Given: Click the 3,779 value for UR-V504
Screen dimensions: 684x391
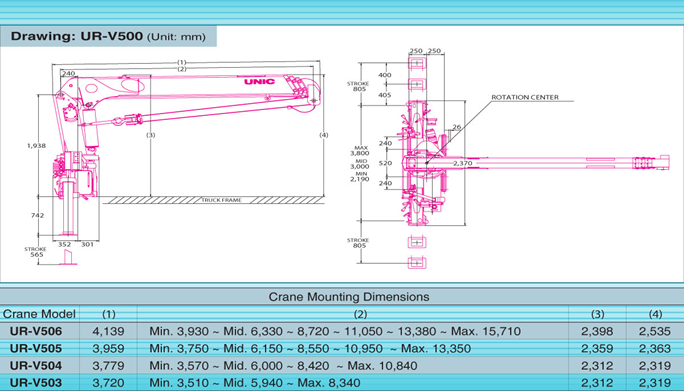Looking at the screenshot, I should (108, 366).
